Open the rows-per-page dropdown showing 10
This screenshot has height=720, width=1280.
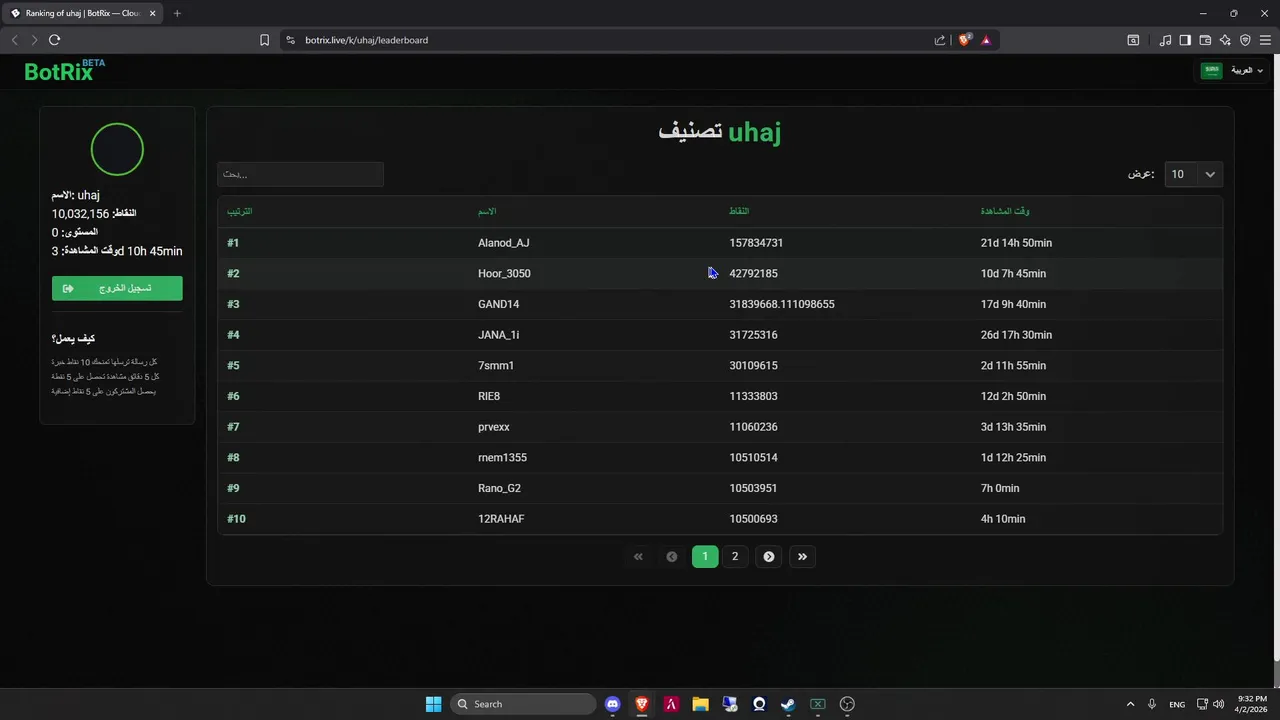(1193, 174)
